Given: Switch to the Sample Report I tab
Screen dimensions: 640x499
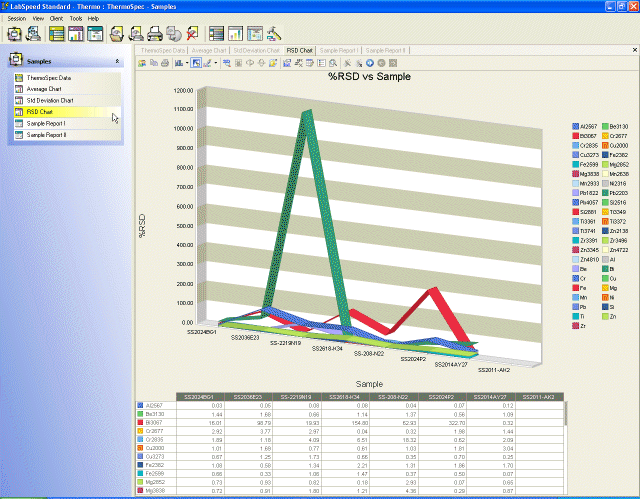Looking at the screenshot, I should (339, 51).
